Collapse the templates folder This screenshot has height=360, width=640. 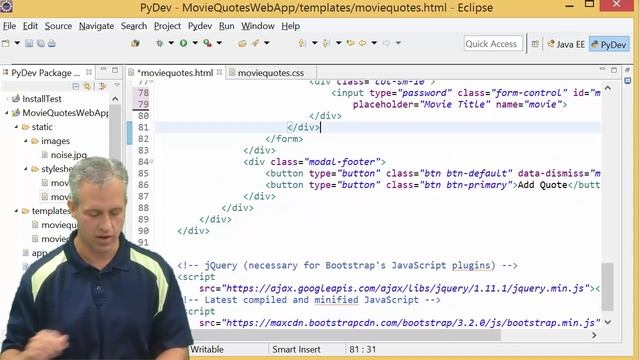[x=16, y=211]
